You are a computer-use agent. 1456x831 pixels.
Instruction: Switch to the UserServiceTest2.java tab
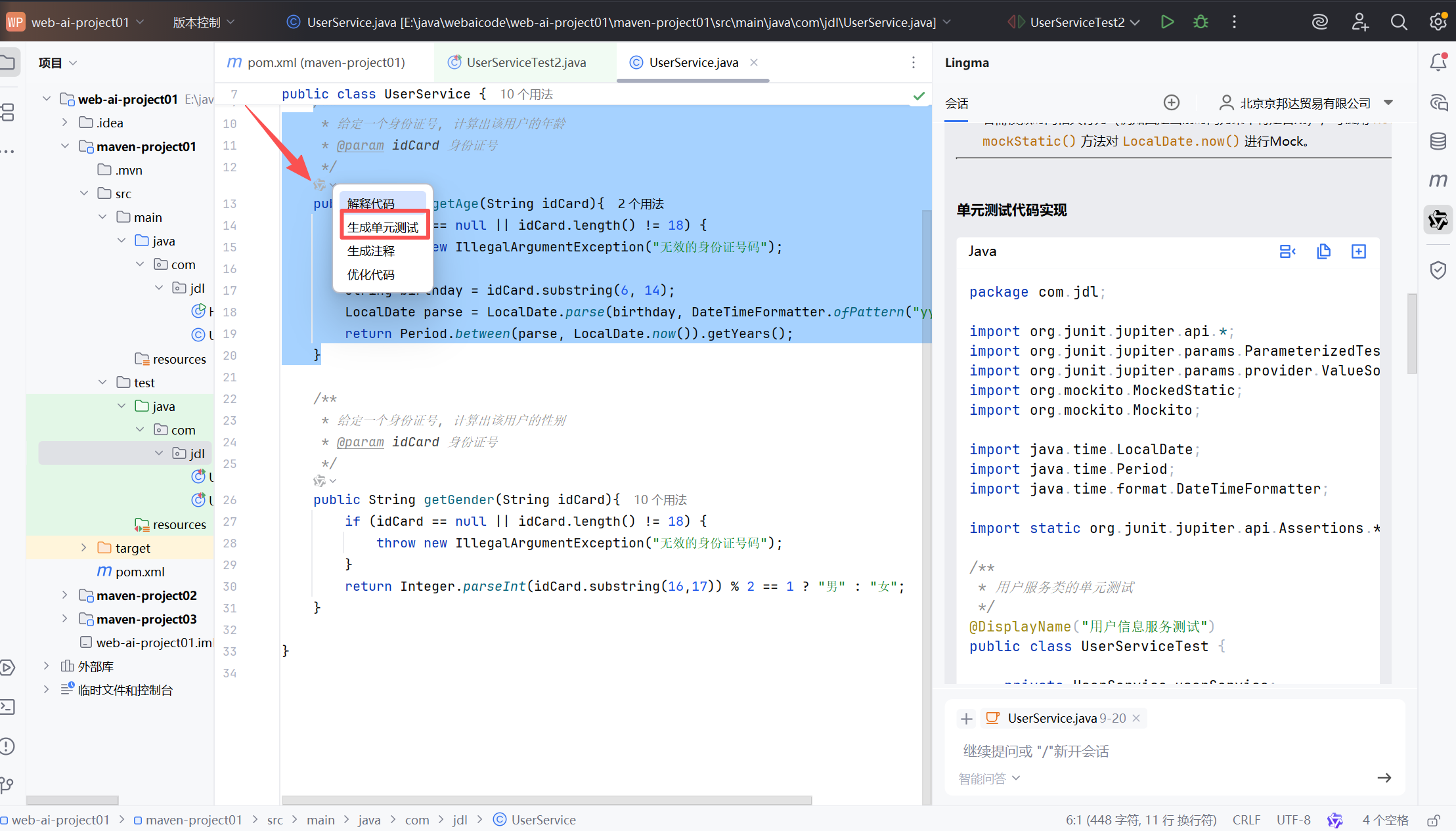[525, 62]
